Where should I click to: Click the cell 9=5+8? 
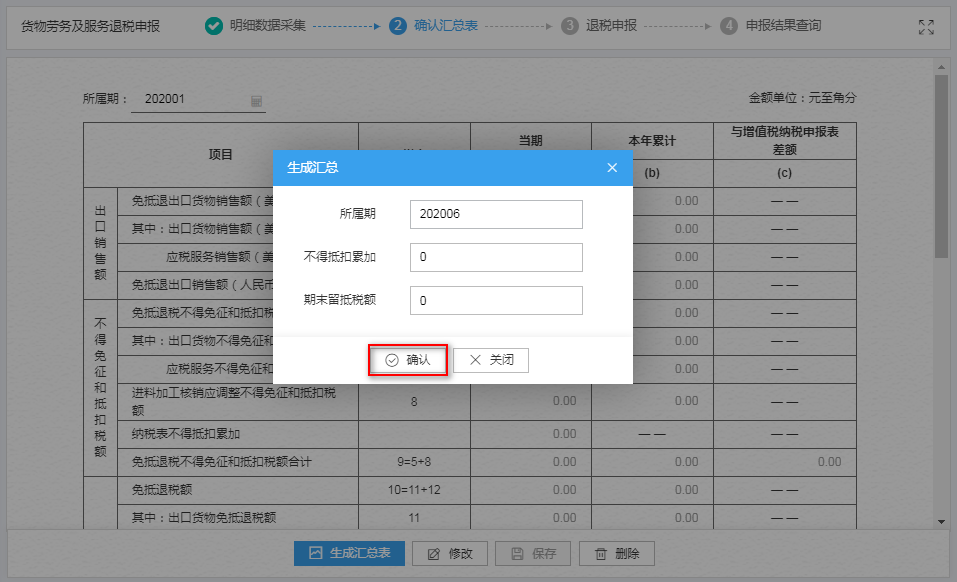click(414, 462)
